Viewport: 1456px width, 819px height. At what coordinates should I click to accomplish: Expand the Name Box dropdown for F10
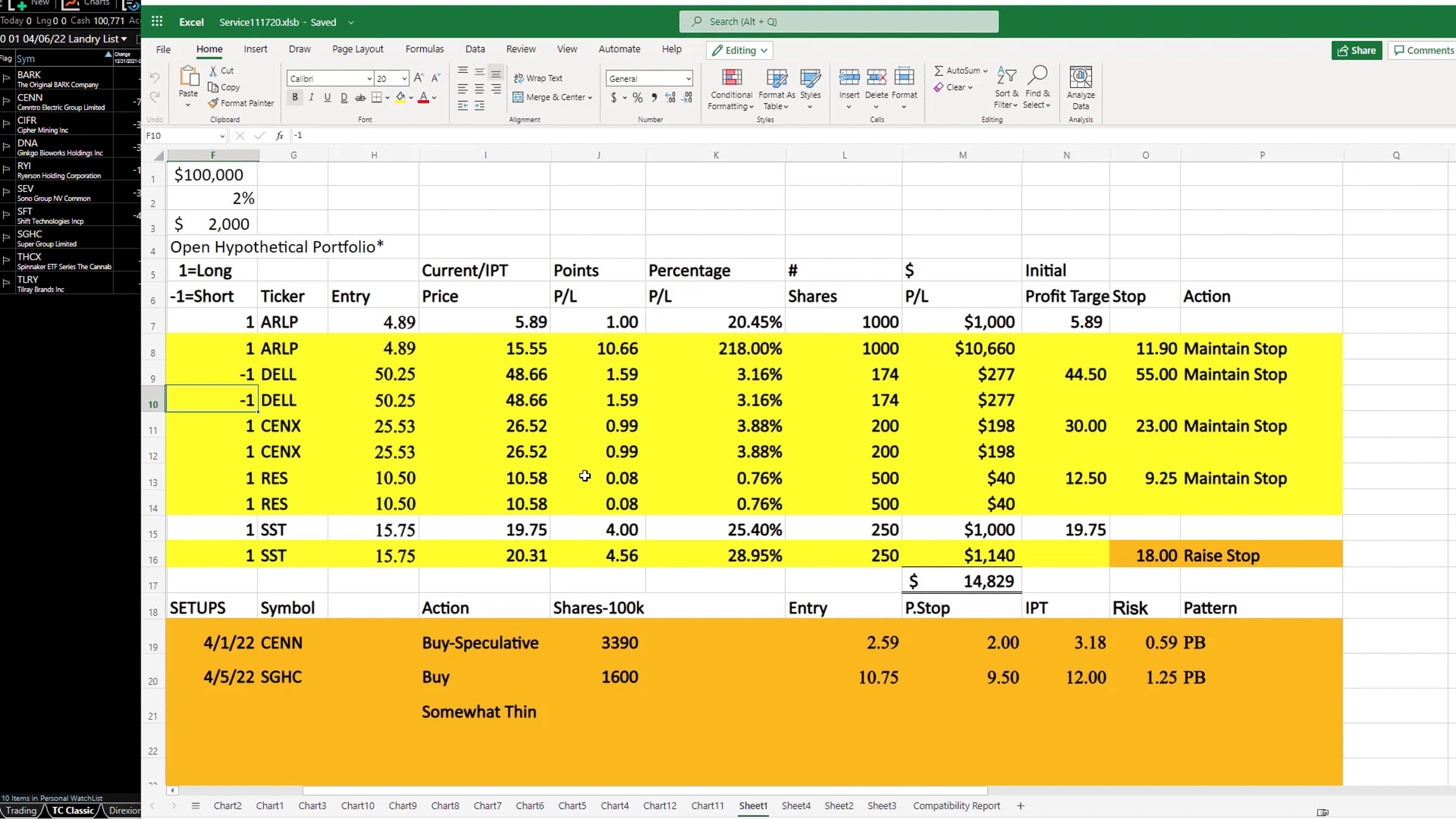coord(222,136)
